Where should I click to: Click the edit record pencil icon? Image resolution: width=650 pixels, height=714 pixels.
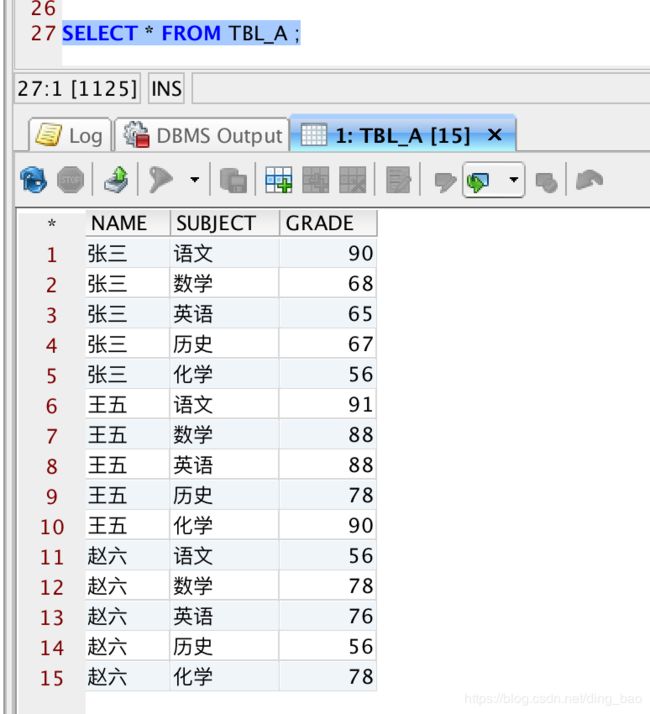(x=398, y=180)
